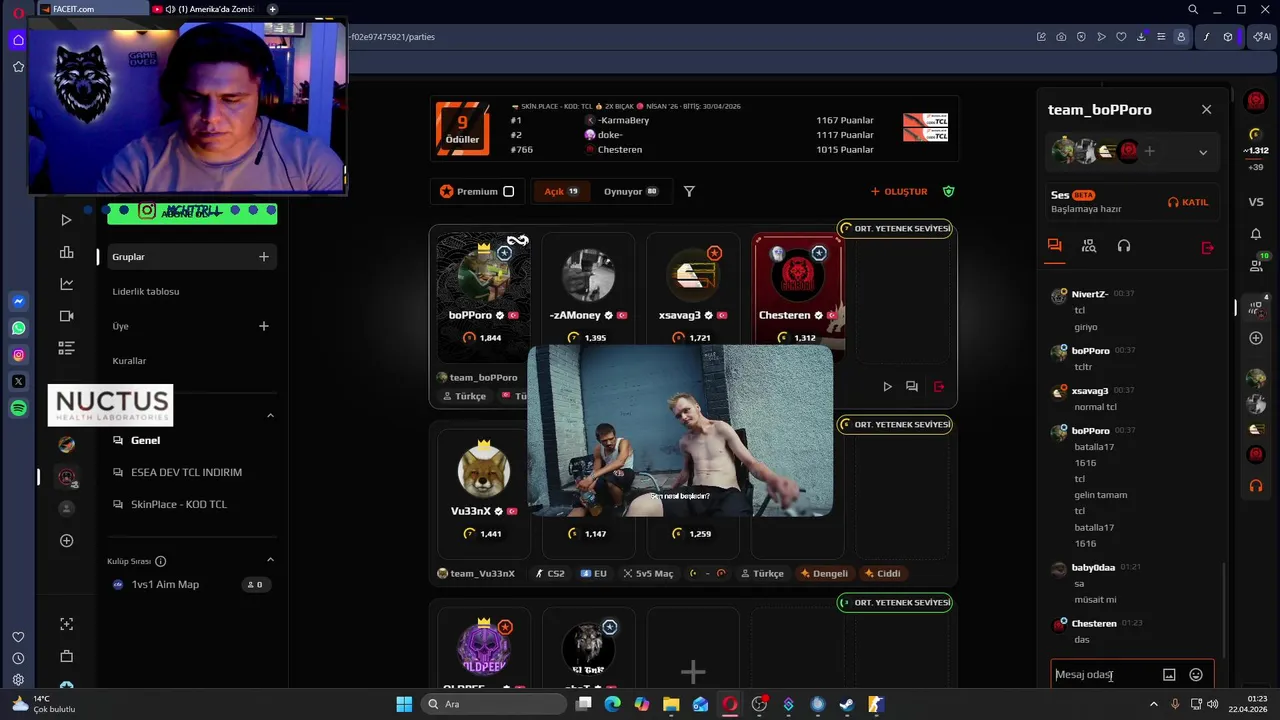Open the player search tab in party panel

click(x=1089, y=246)
